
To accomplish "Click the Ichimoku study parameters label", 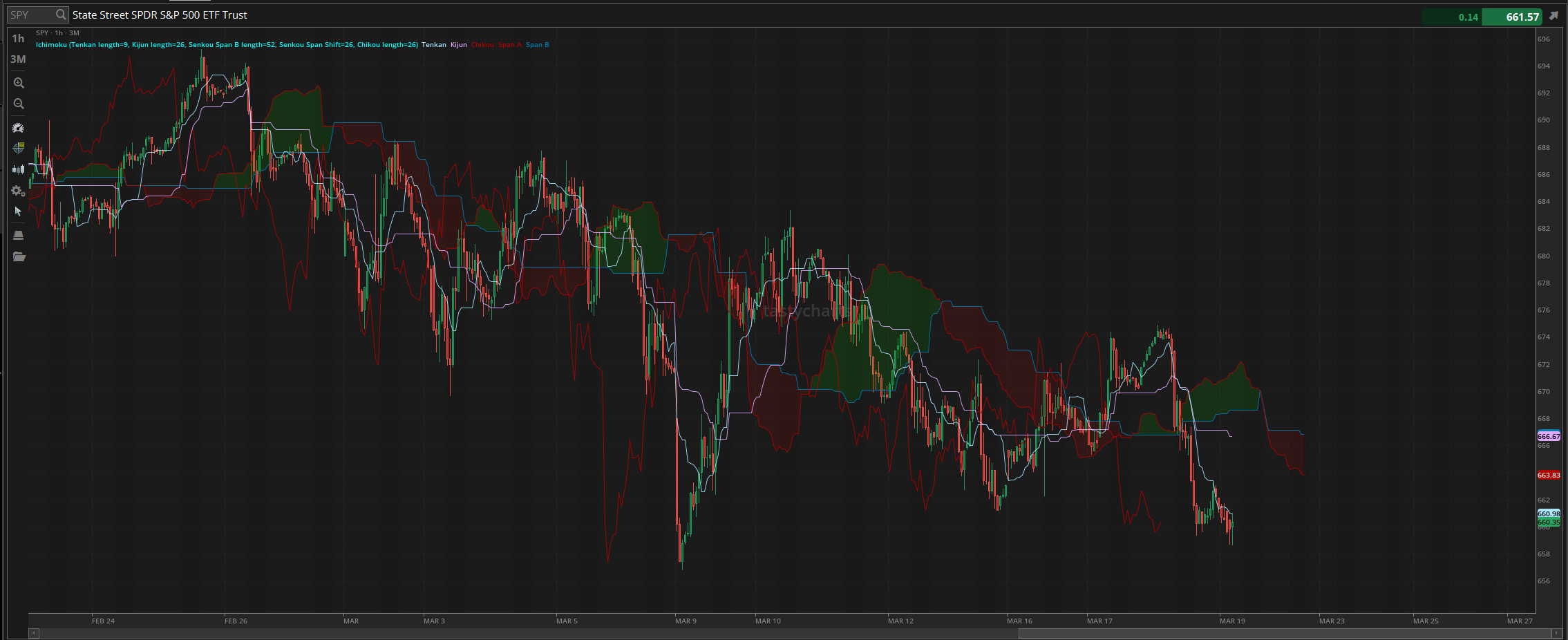I will (227, 45).
